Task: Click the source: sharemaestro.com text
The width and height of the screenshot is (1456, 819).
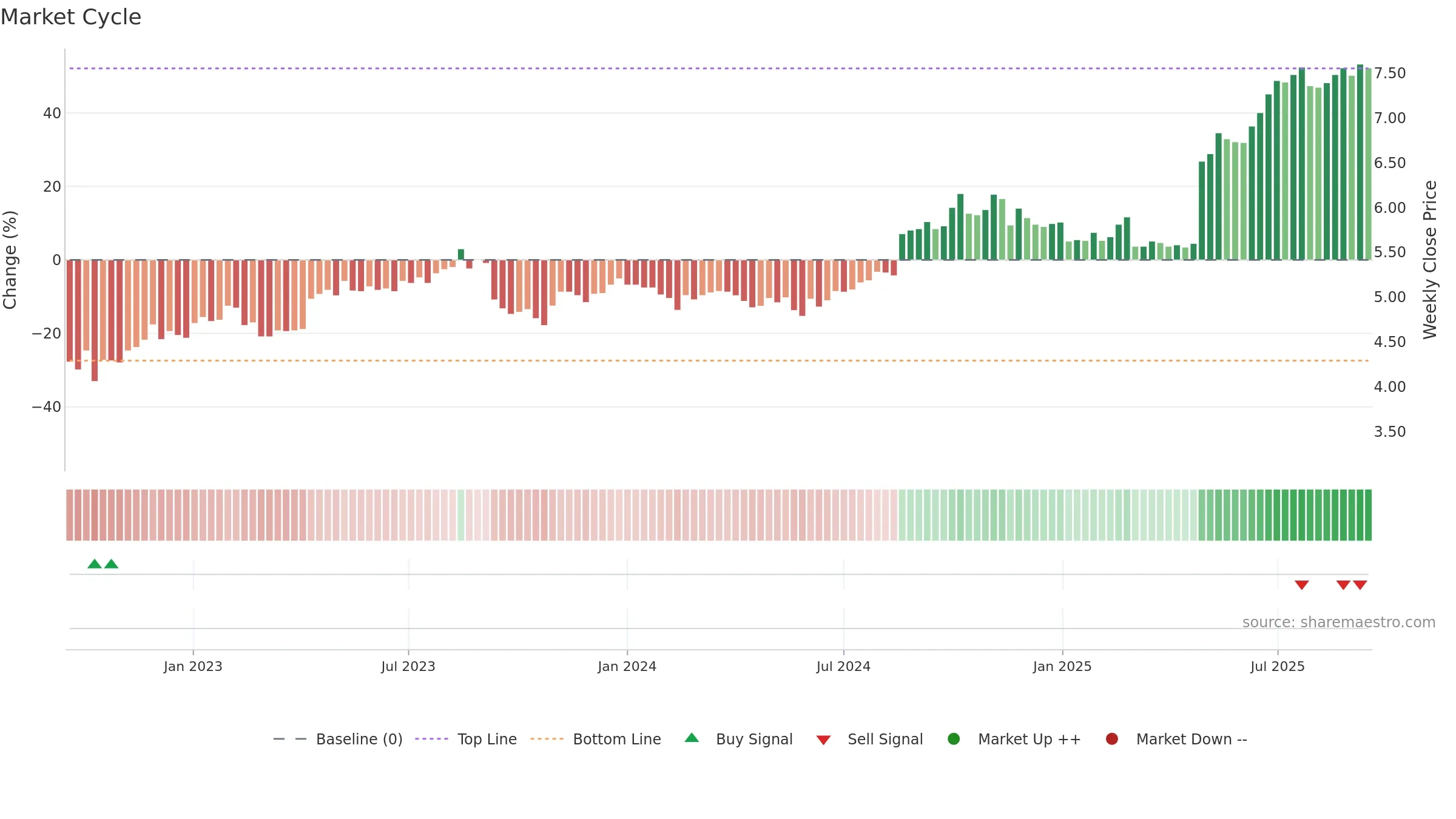Action: pyautogui.click(x=1339, y=622)
